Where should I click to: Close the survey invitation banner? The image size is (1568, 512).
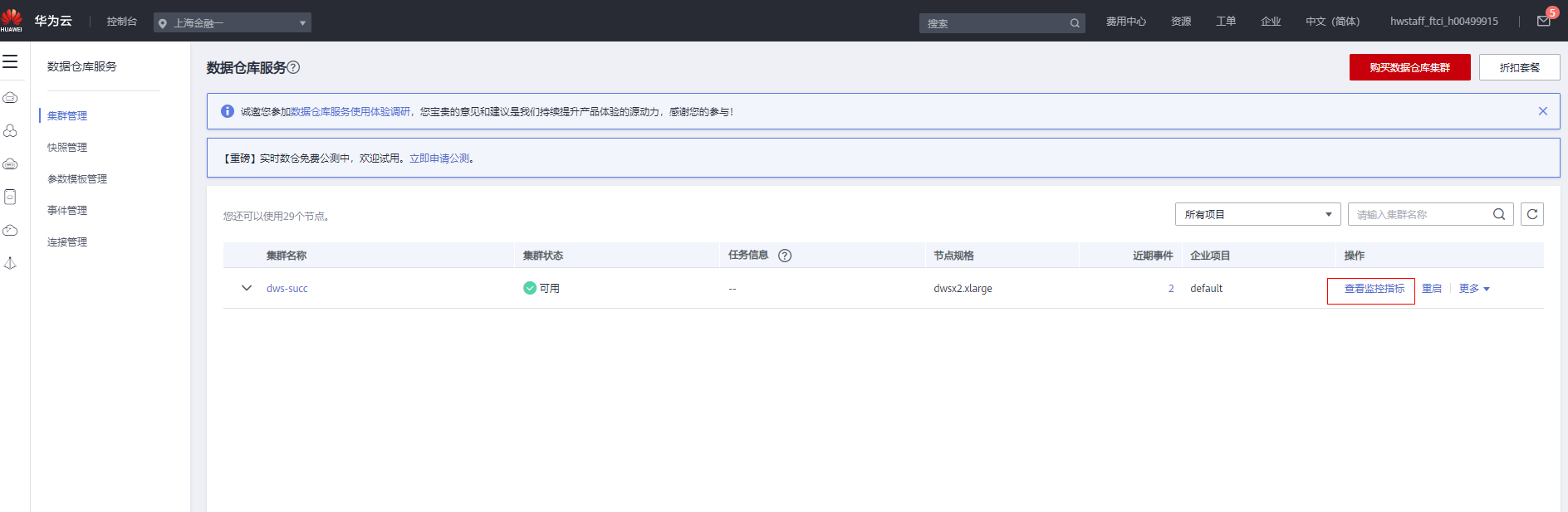(x=1542, y=111)
